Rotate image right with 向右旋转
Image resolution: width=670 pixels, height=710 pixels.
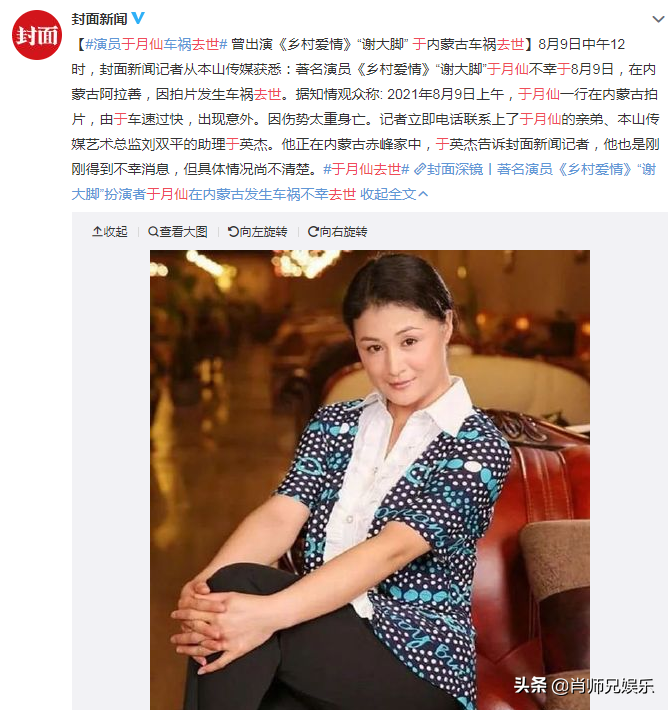[338, 232]
